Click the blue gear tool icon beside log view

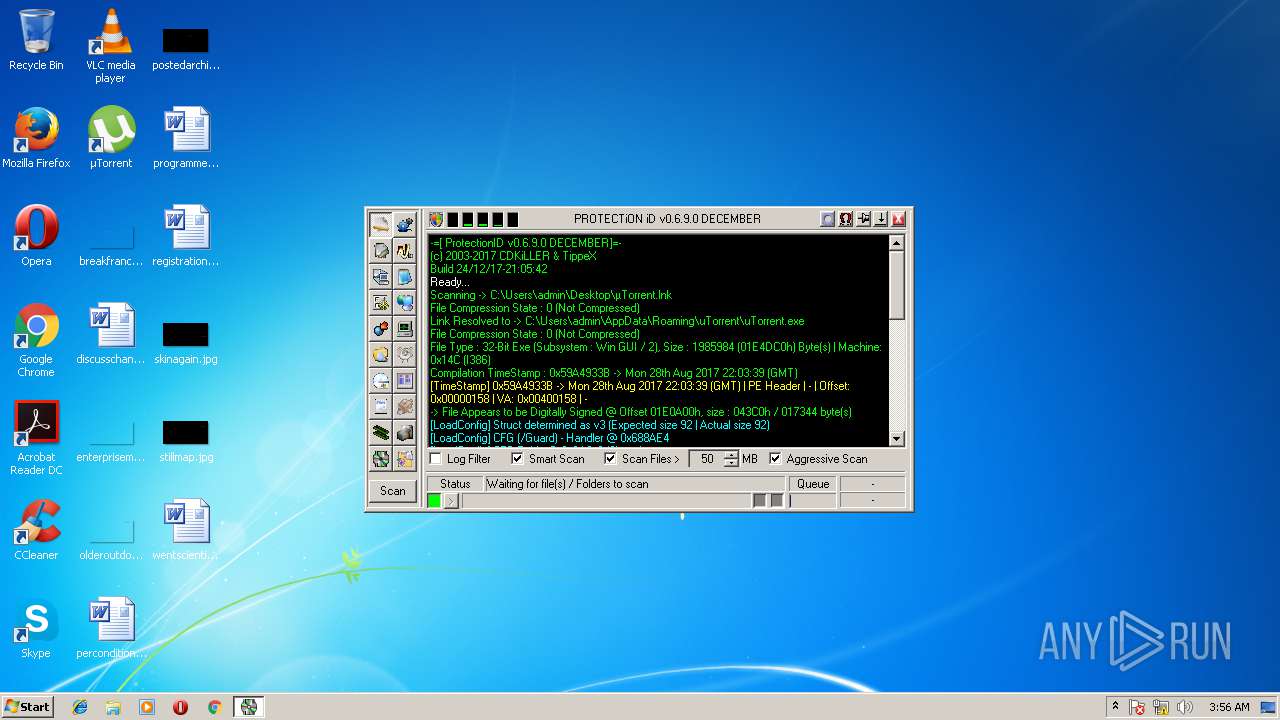tap(405, 225)
